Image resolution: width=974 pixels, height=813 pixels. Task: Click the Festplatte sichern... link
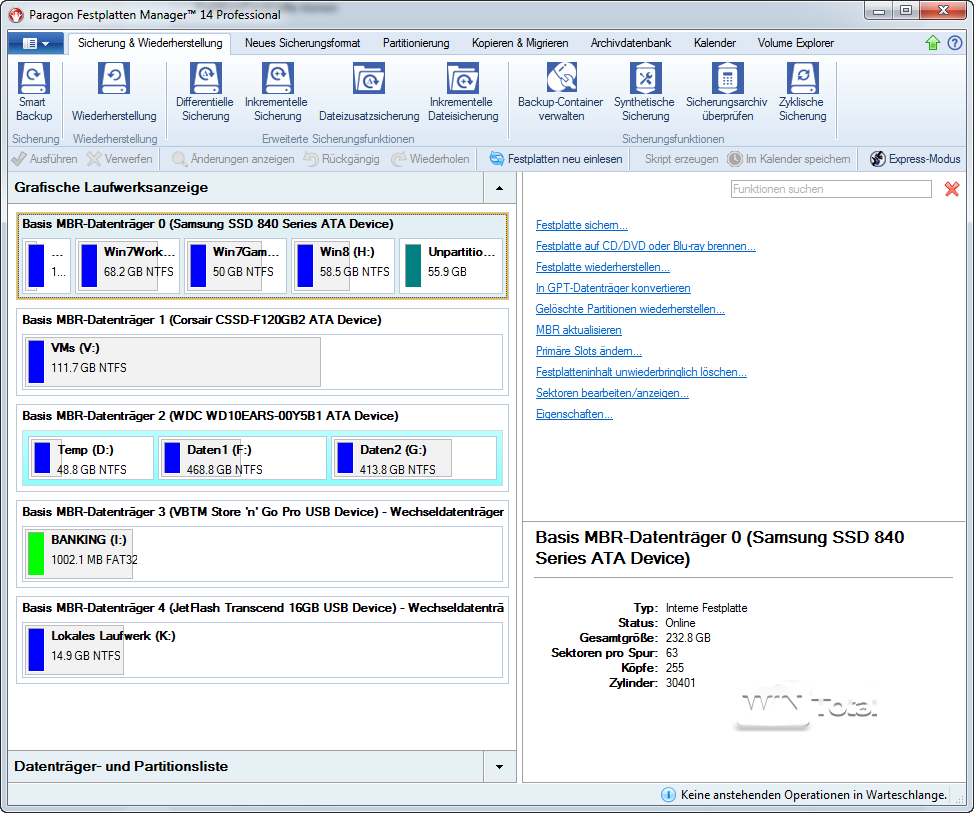click(x=582, y=225)
